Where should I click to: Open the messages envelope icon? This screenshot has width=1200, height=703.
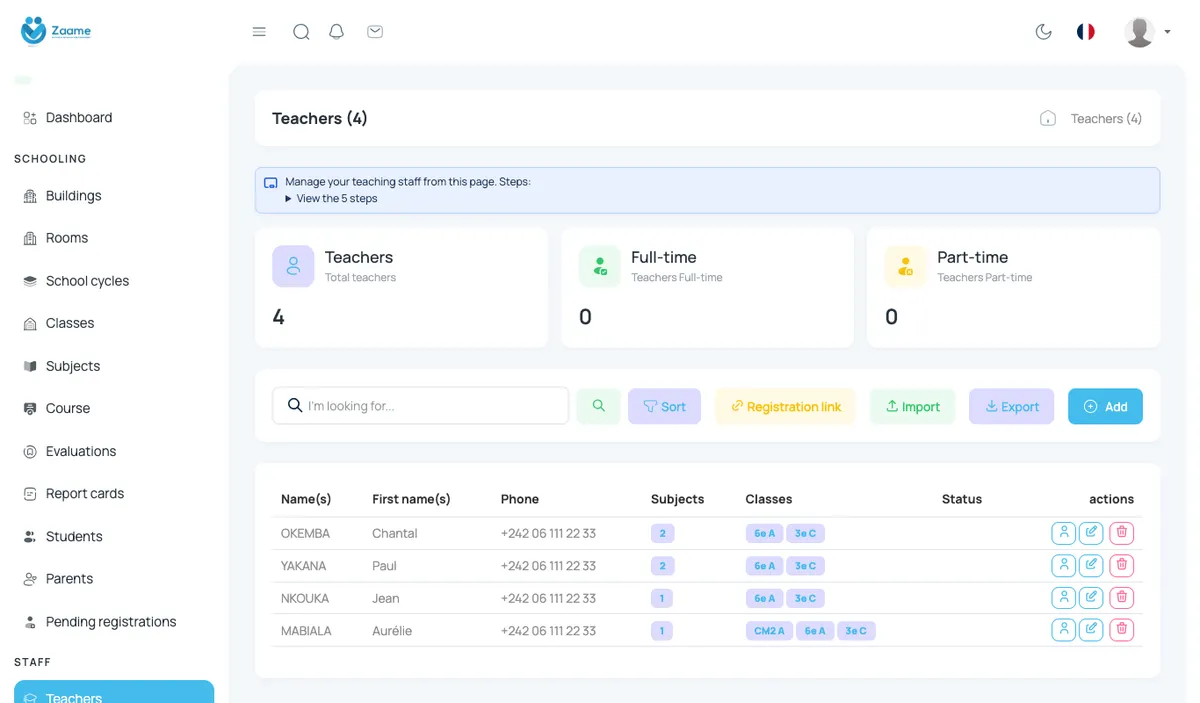[375, 32]
